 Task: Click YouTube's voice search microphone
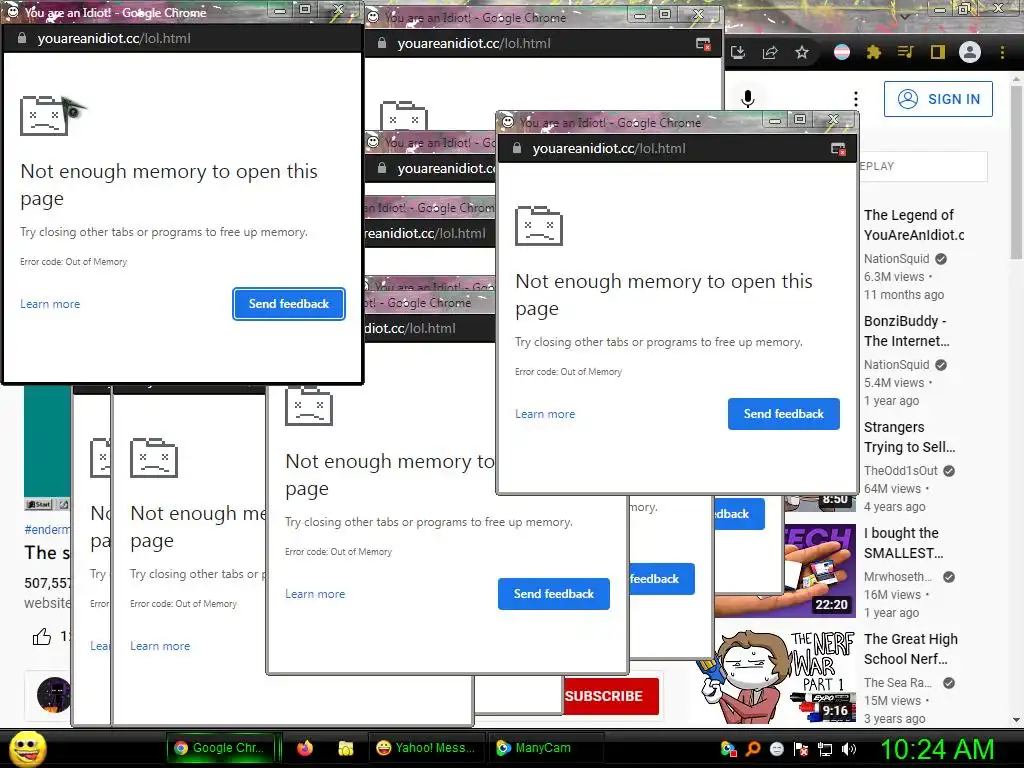coord(748,99)
